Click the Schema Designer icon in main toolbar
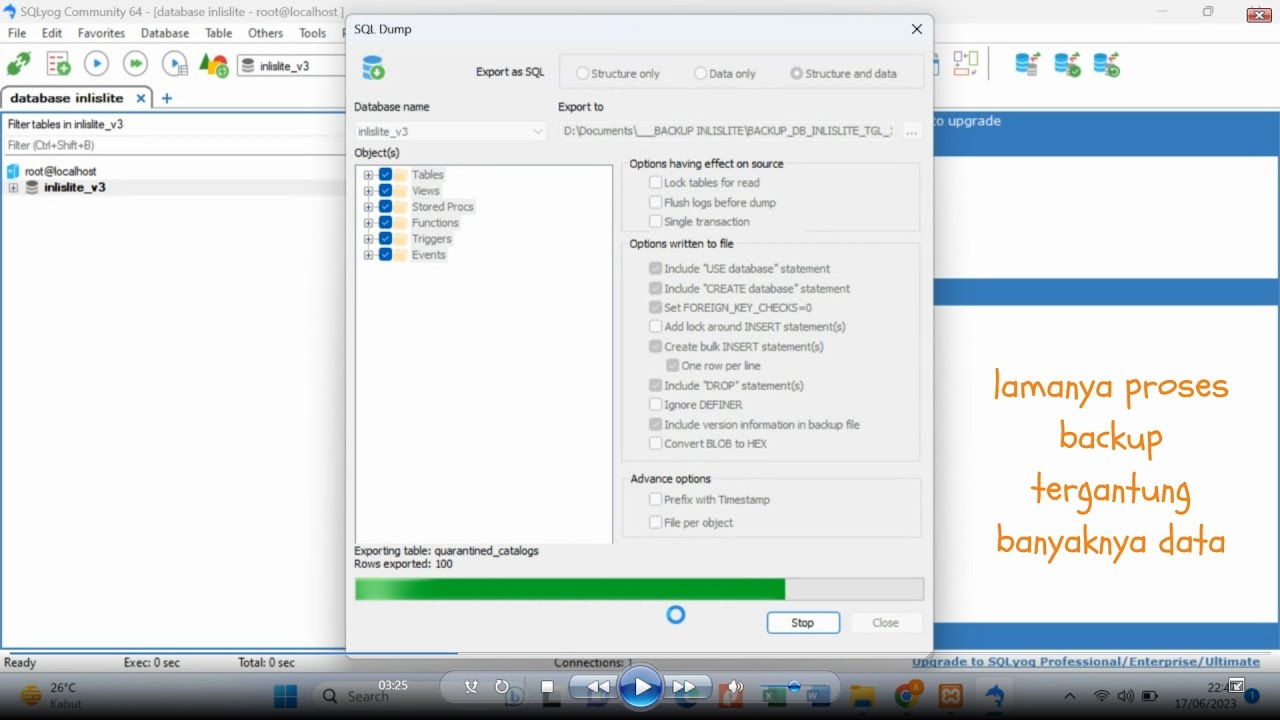The image size is (1280, 720). (x=965, y=64)
